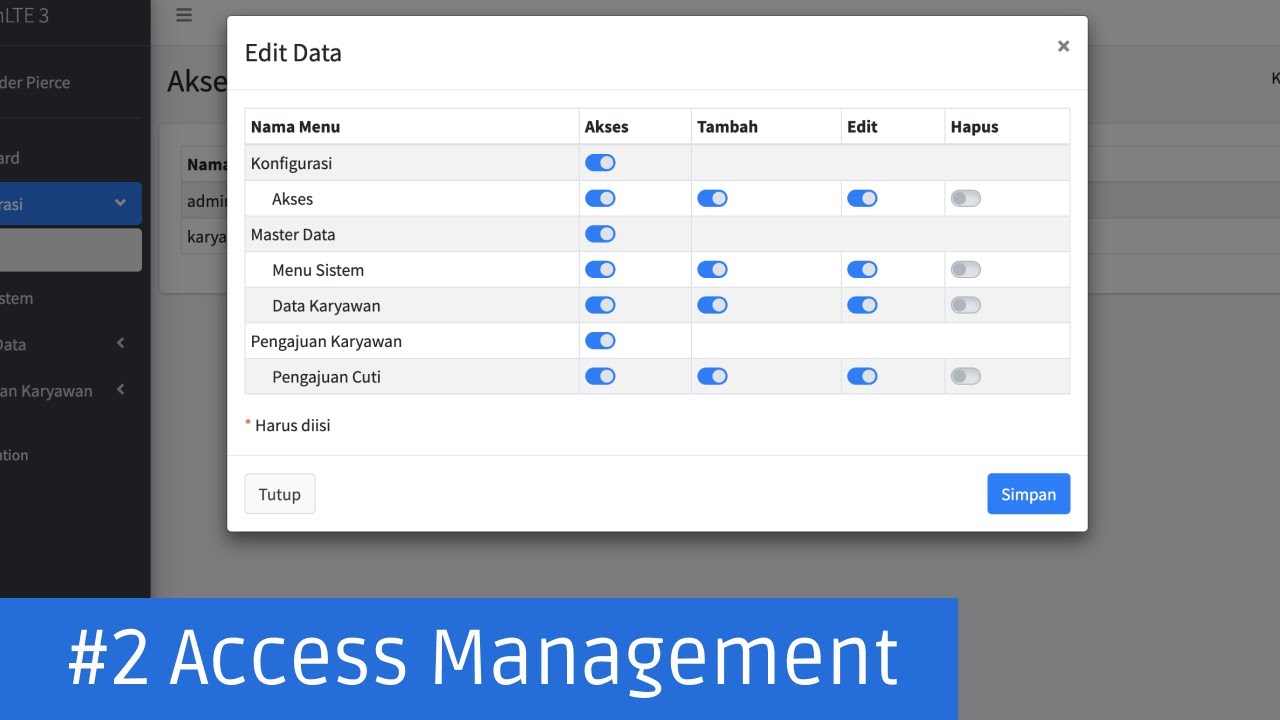Image resolution: width=1280 pixels, height=720 pixels.
Task: Disable the Edit switch for Data Karyawan
Action: click(862, 306)
